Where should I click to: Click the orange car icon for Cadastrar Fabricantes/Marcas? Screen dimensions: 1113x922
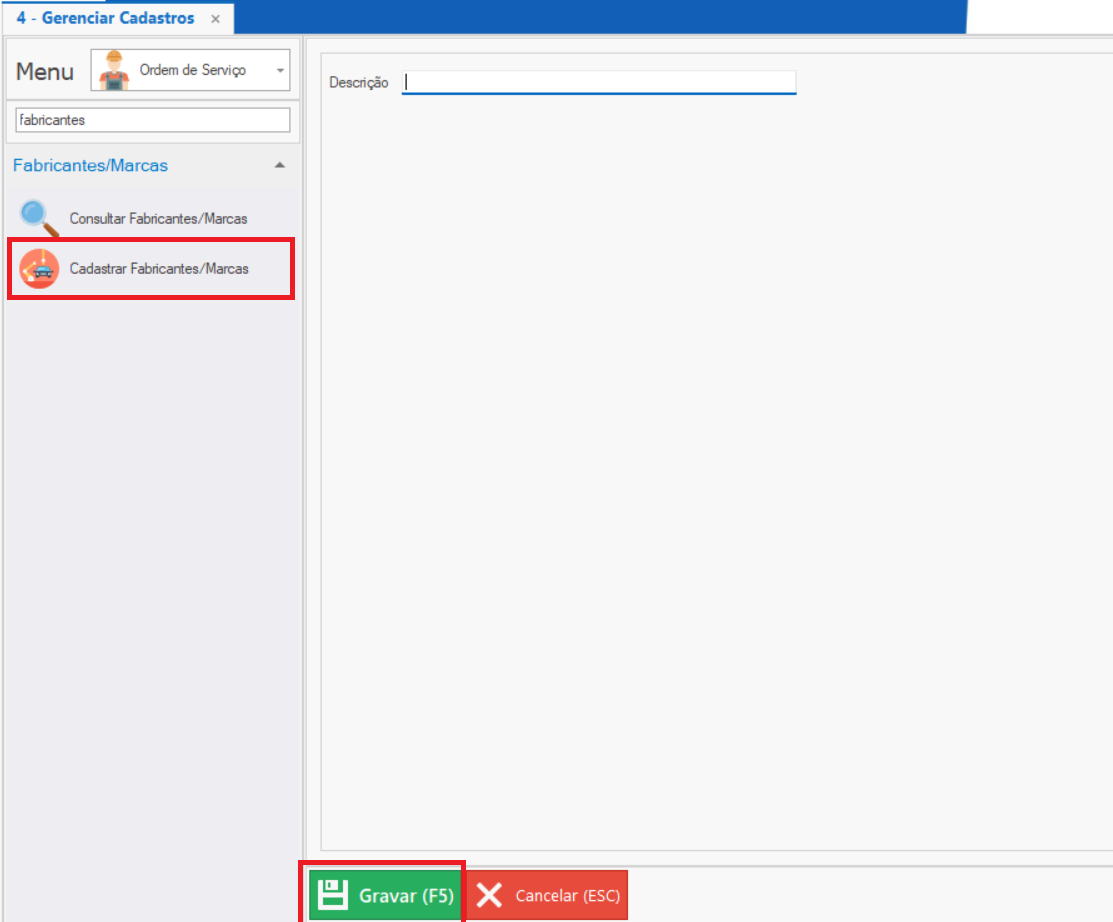pos(39,268)
